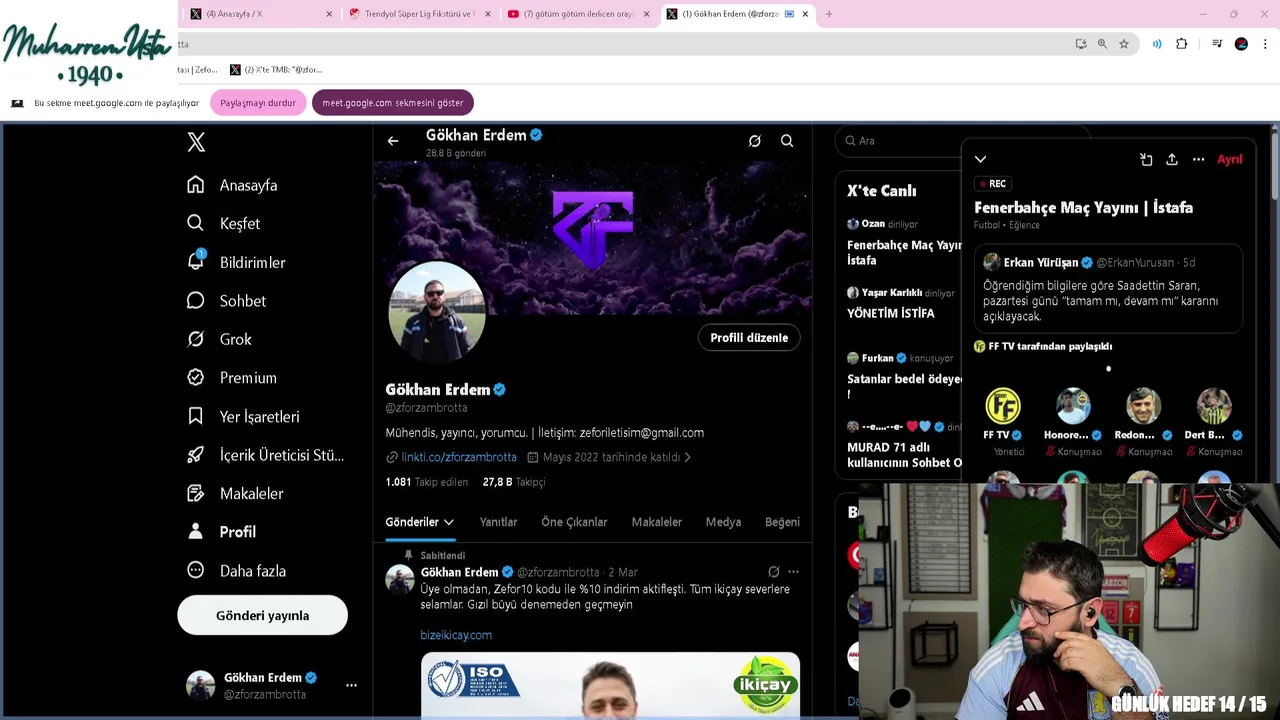Switch to Makaleler profile tab

pyautogui.click(x=656, y=522)
